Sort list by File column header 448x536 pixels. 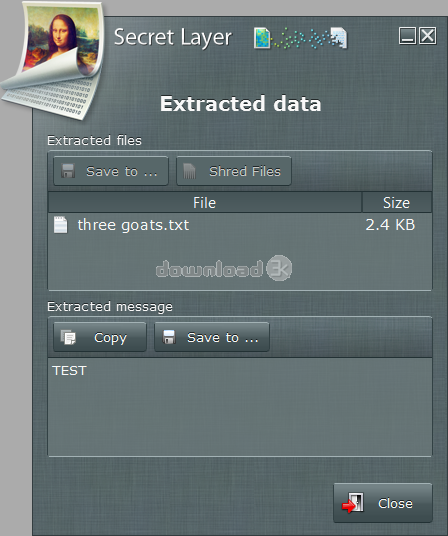pyautogui.click(x=205, y=203)
